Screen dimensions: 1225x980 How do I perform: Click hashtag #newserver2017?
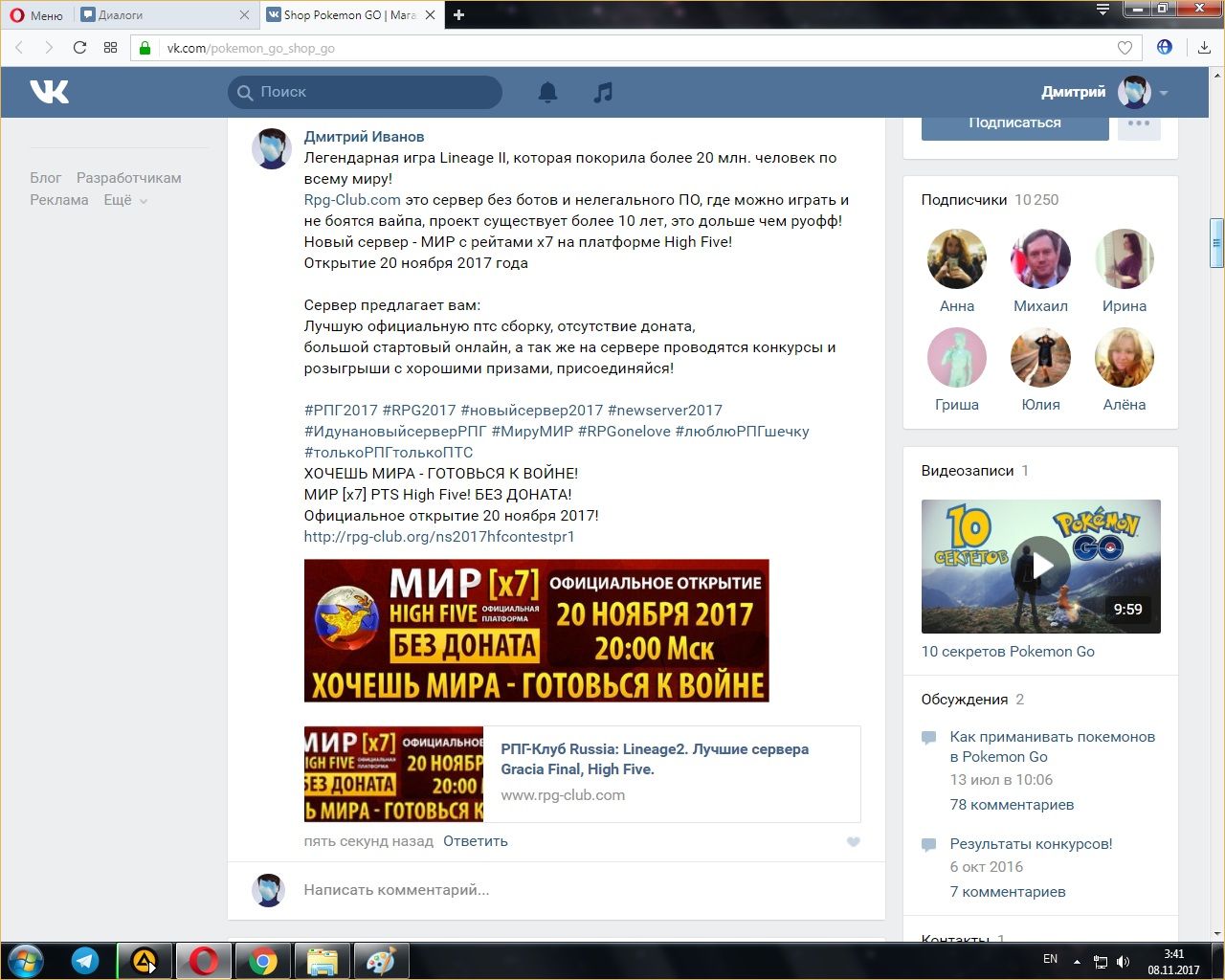pos(665,411)
